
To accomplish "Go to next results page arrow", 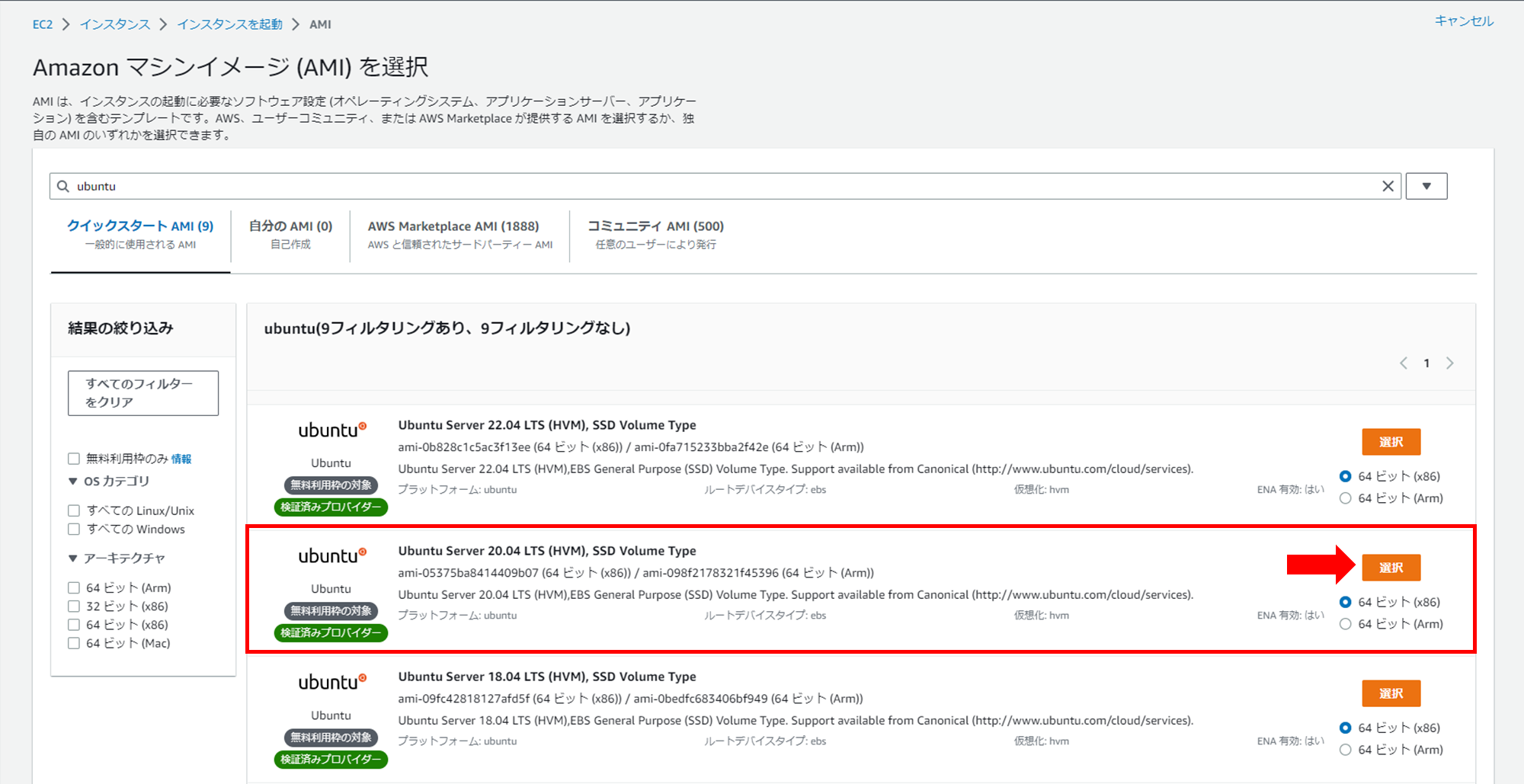I will [1449, 363].
